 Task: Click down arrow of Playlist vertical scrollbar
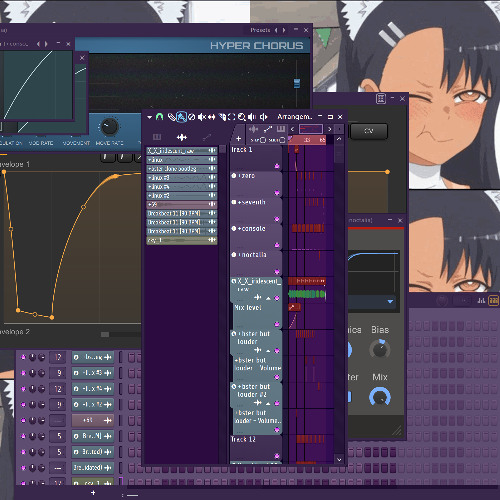click(x=339, y=460)
